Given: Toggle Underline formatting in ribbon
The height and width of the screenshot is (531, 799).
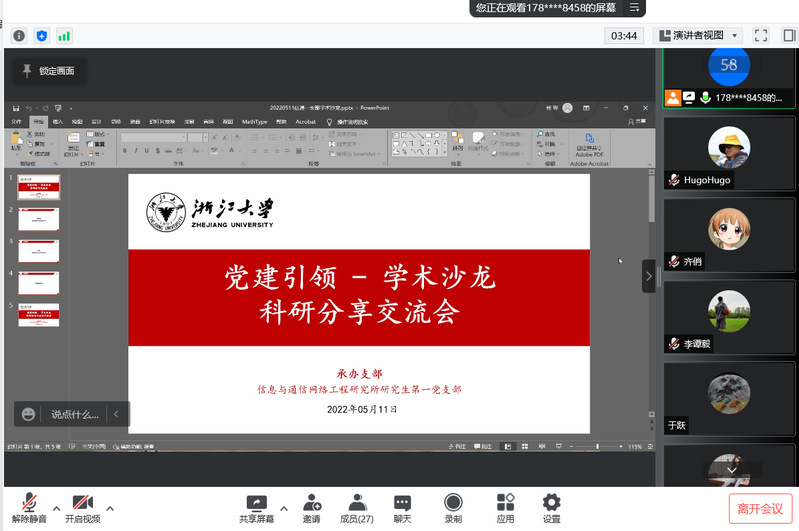Looking at the screenshot, I should coord(147,151).
